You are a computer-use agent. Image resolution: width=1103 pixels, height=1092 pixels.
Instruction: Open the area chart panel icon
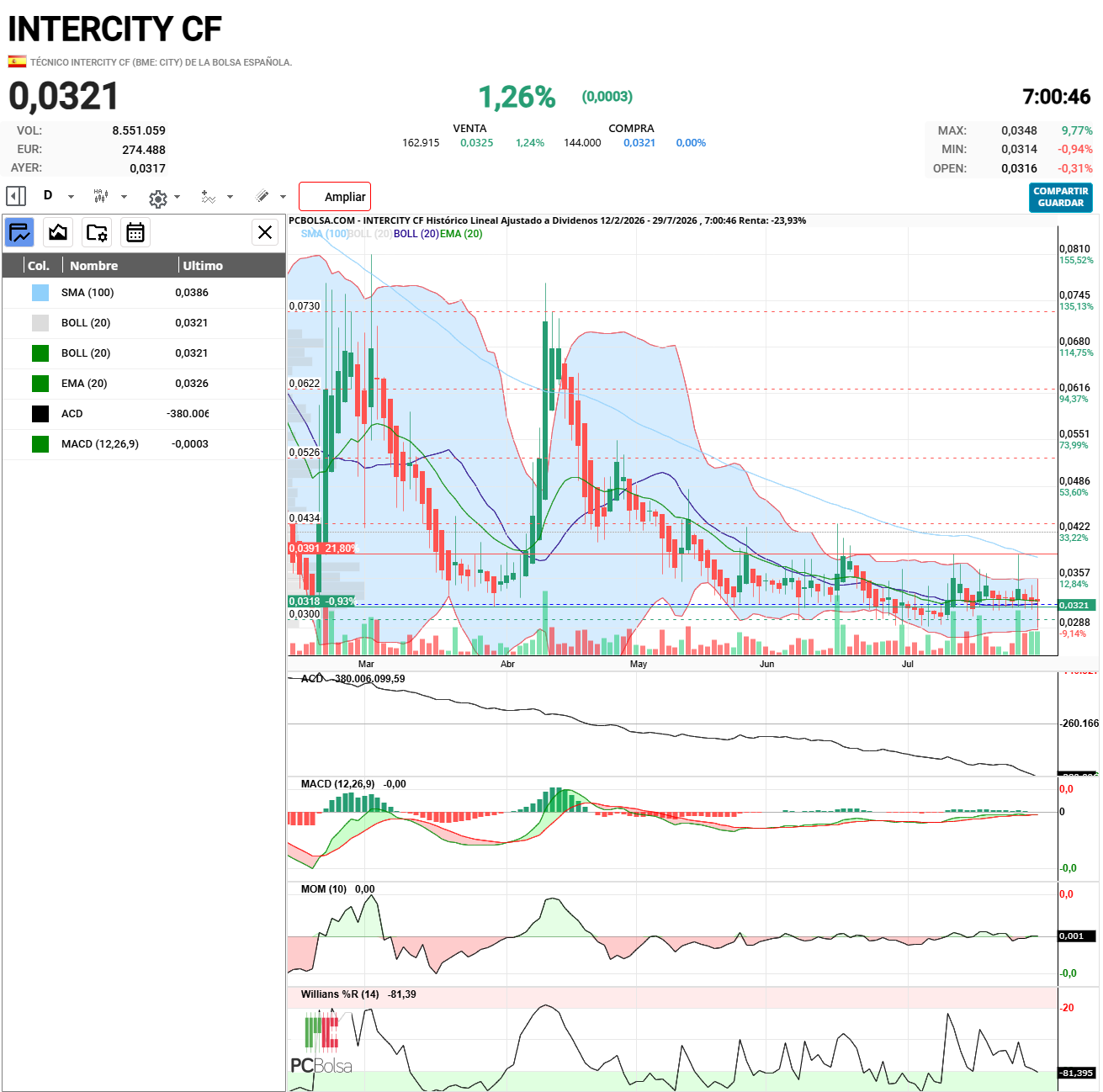pos(58,232)
